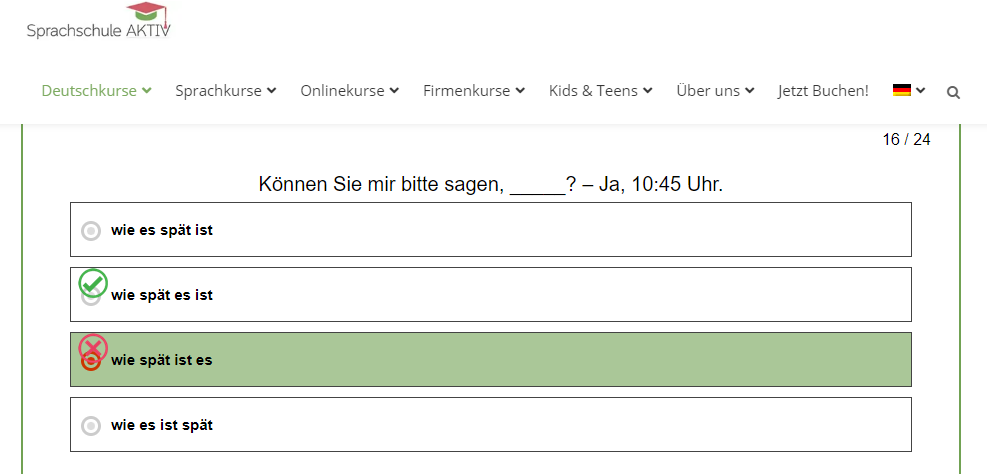
Task: Open the Onlinekurse menu
Action: (349, 91)
